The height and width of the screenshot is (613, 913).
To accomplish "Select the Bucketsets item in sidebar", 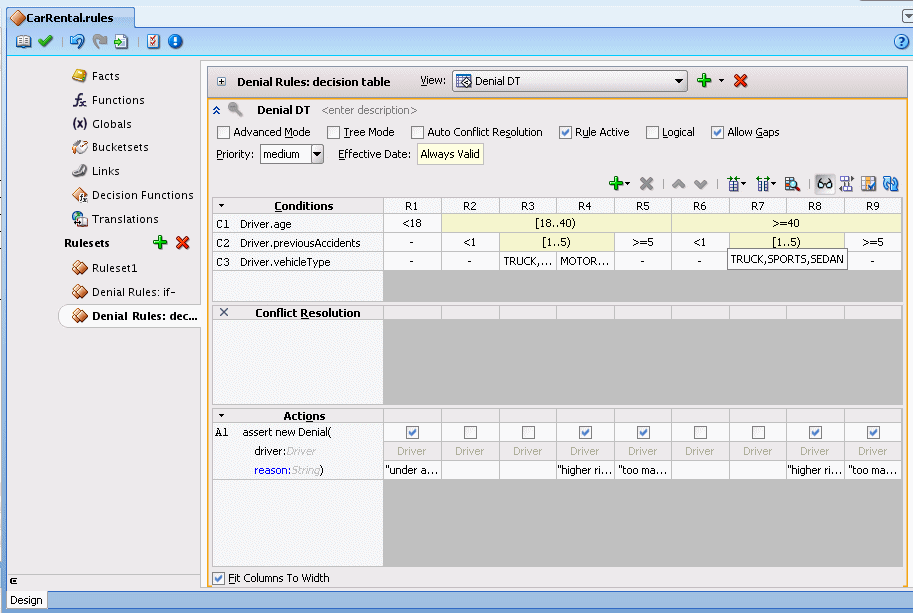I will point(119,147).
